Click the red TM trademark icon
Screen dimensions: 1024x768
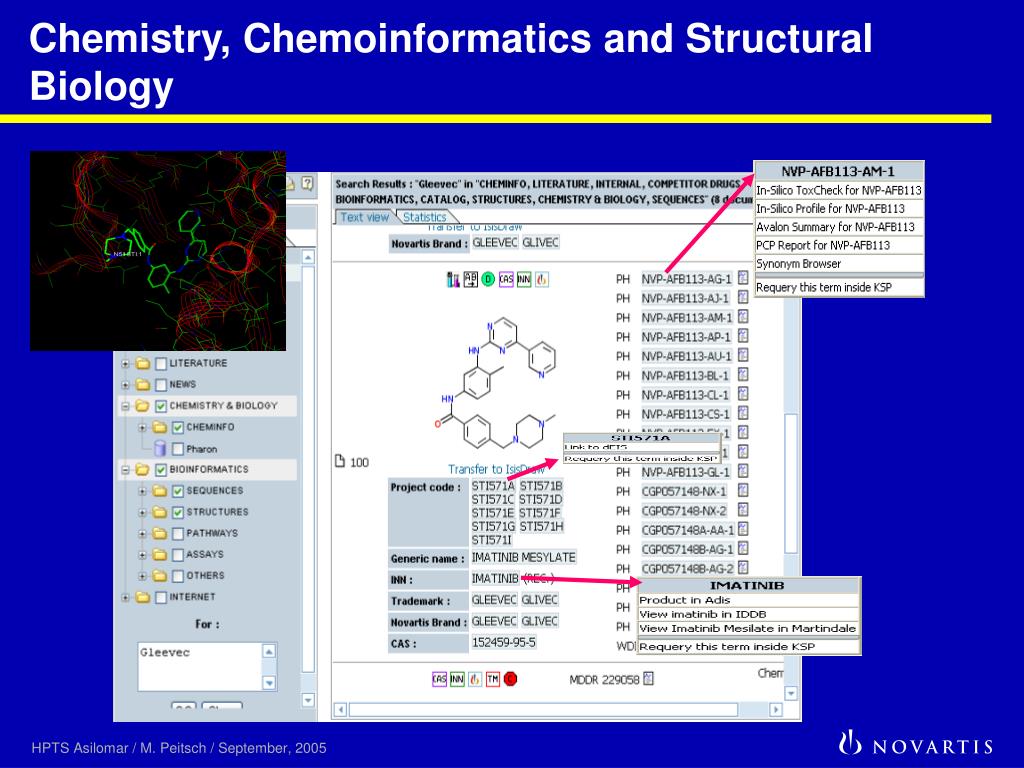(x=492, y=679)
